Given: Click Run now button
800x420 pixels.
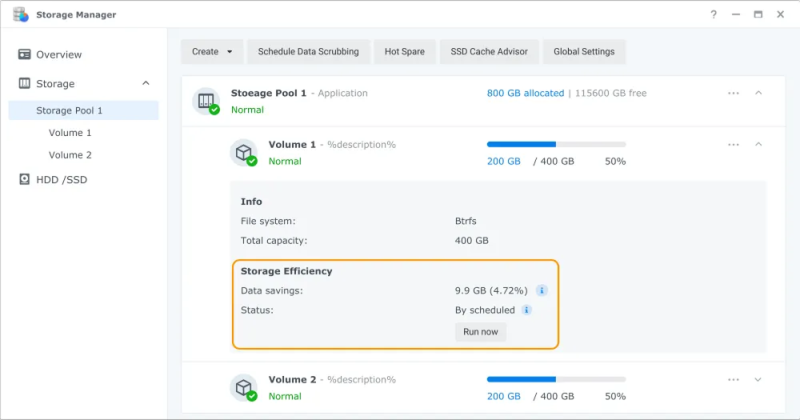Looking at the screenshot, I should 480,332.
